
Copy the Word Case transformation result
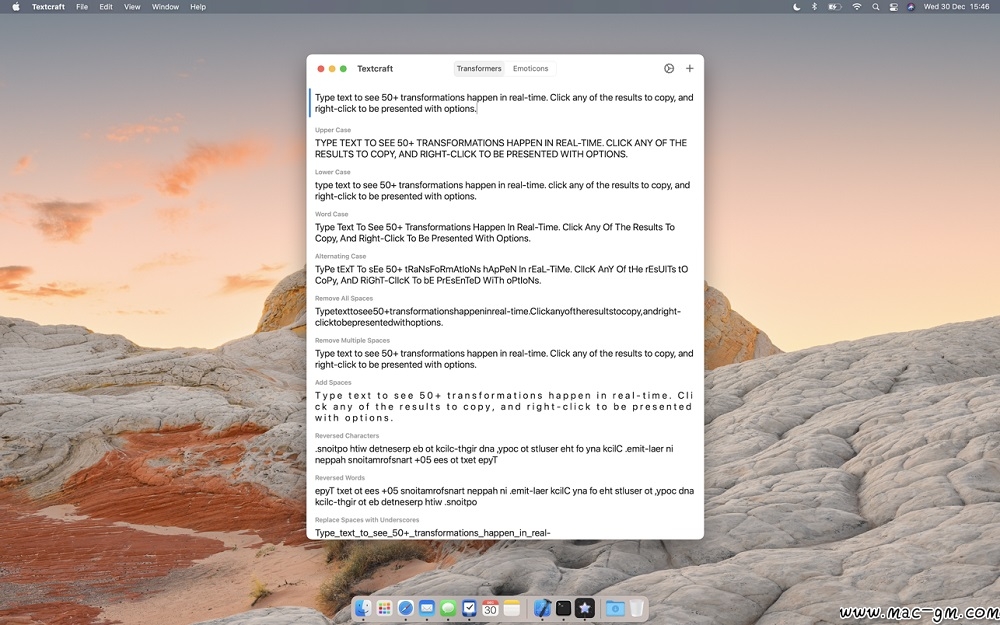point(495,233)
